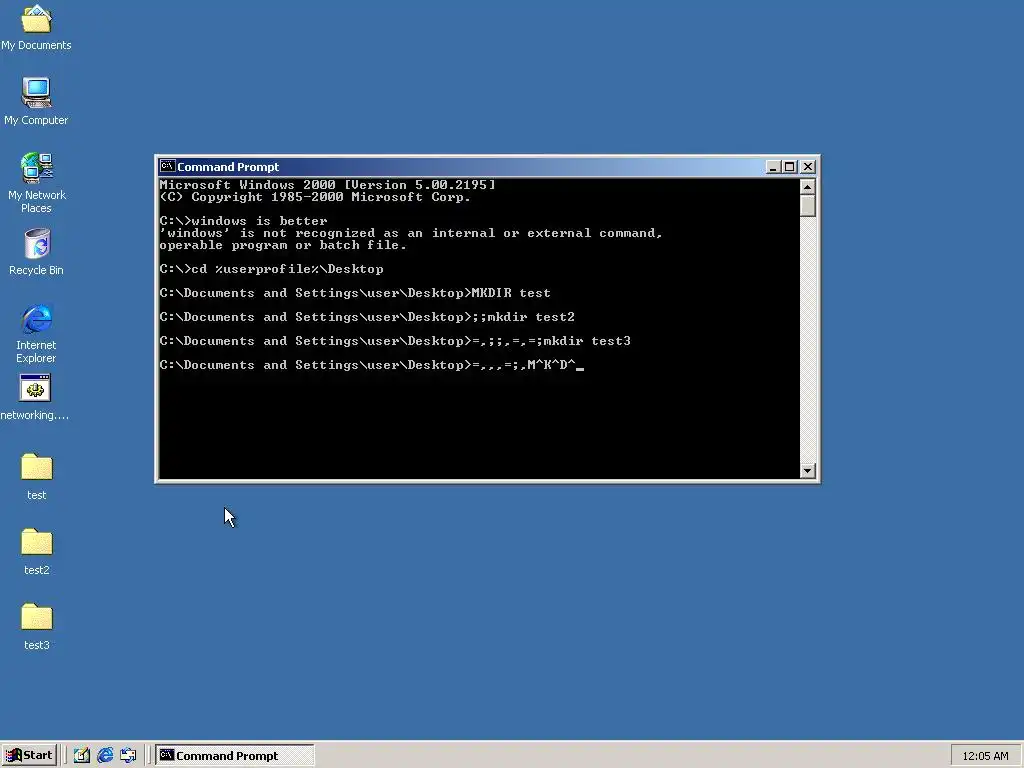Click the current prompt line with M^K^D^
This screenshot has height=768, width=1024.
coord(371,365)
